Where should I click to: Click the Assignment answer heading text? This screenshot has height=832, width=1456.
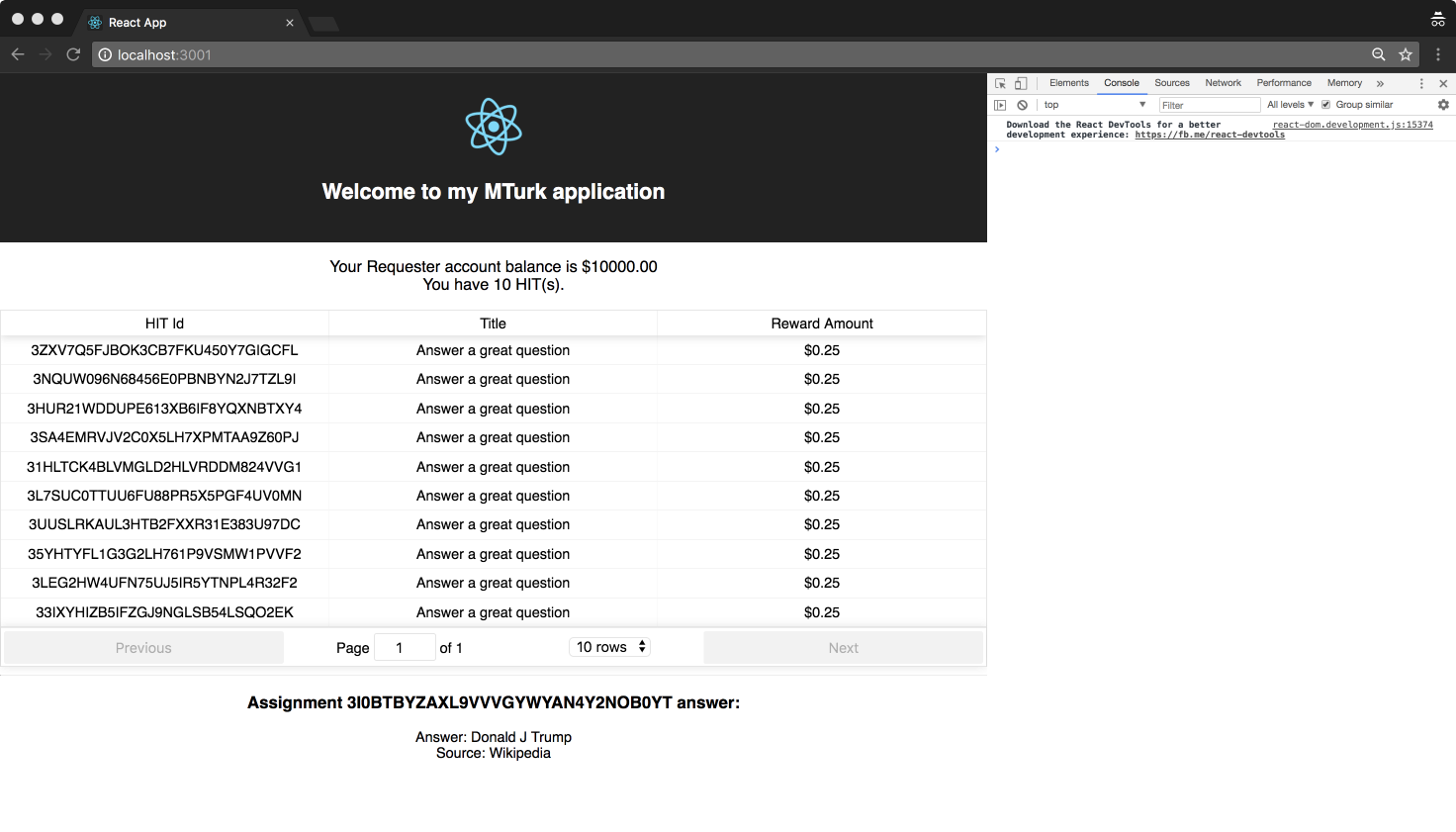click(494, 702)
